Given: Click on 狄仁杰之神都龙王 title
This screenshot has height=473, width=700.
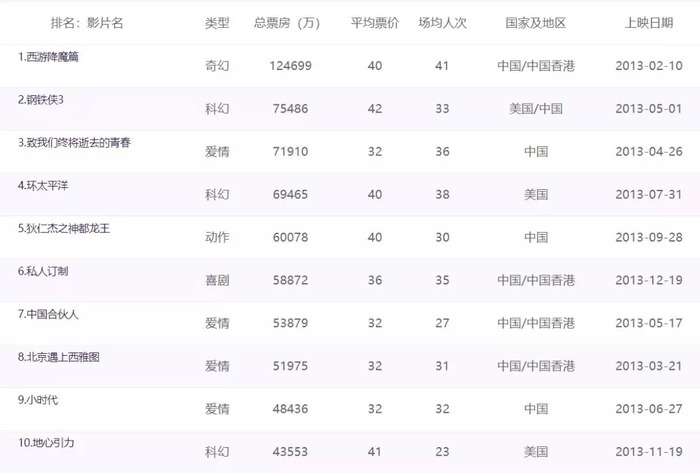Looking at the screenshot, I should (63, 228).
